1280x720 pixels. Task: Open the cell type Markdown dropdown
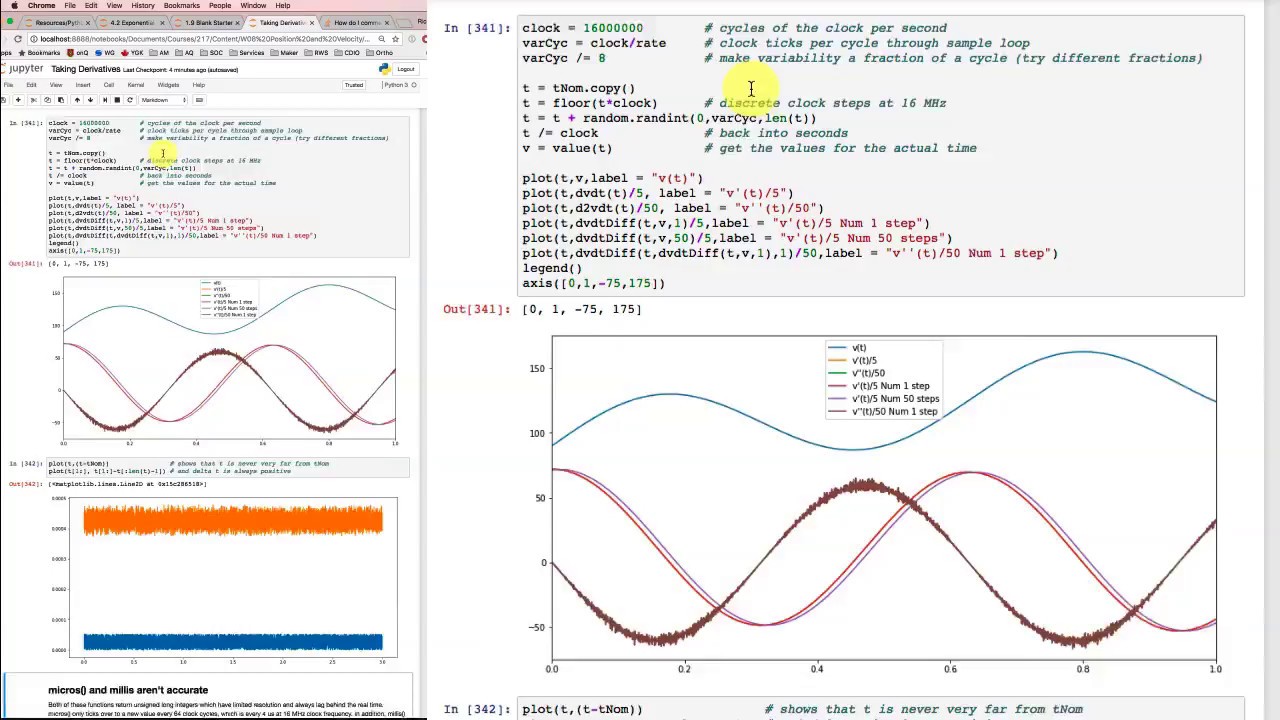(x=164, y=100)
